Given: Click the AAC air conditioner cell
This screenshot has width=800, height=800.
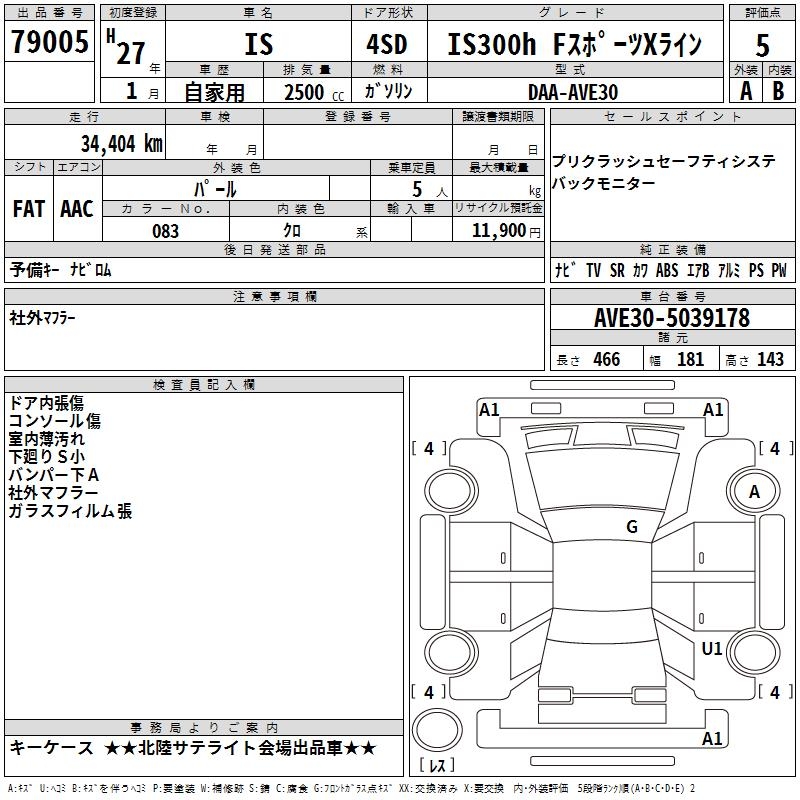Looking at the screenshot, I should (77, 209).
